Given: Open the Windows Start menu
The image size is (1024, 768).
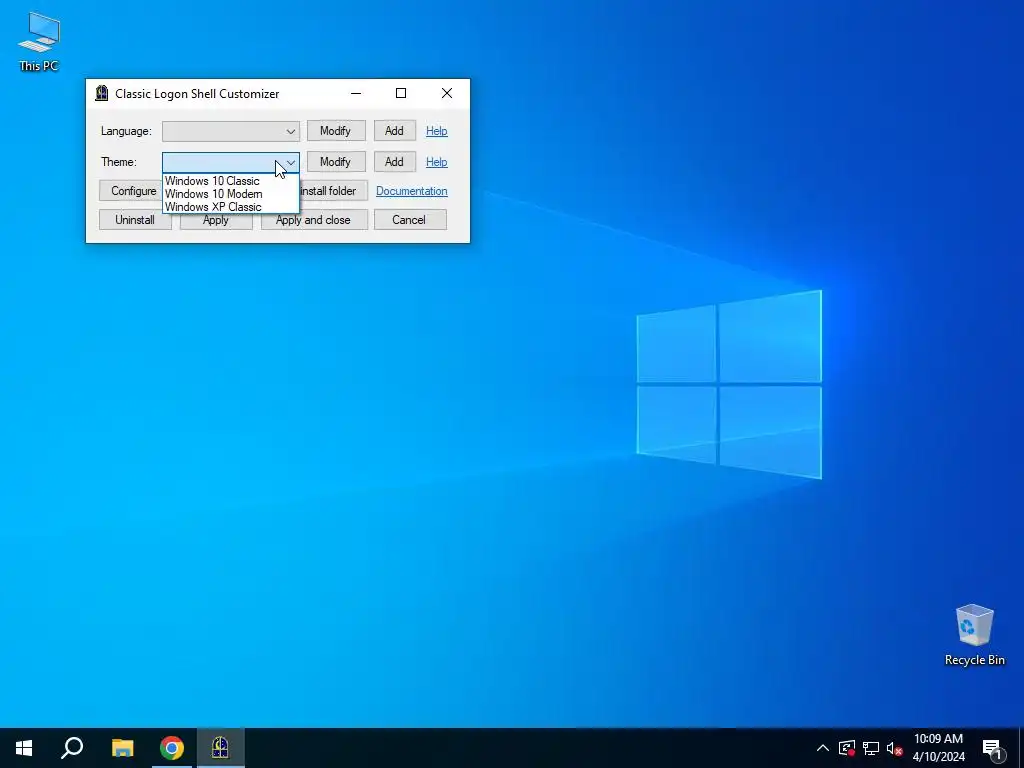Looking at the screenshot, I should [x=24, y=748].
